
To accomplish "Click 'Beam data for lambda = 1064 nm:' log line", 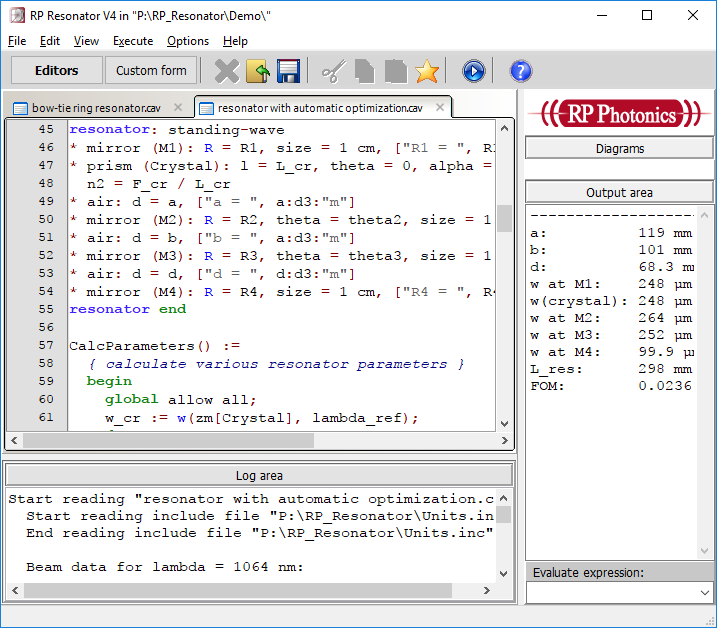I will tap(165, 567).
